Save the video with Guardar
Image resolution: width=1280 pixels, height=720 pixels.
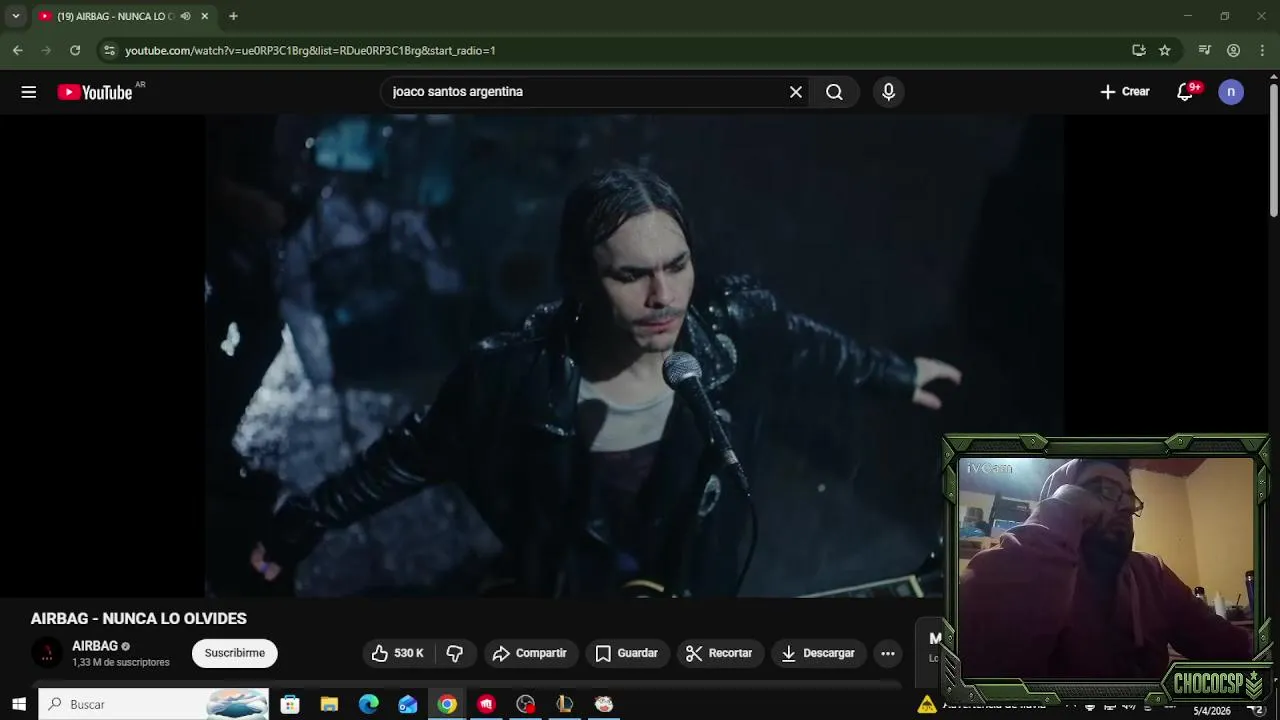627,653
